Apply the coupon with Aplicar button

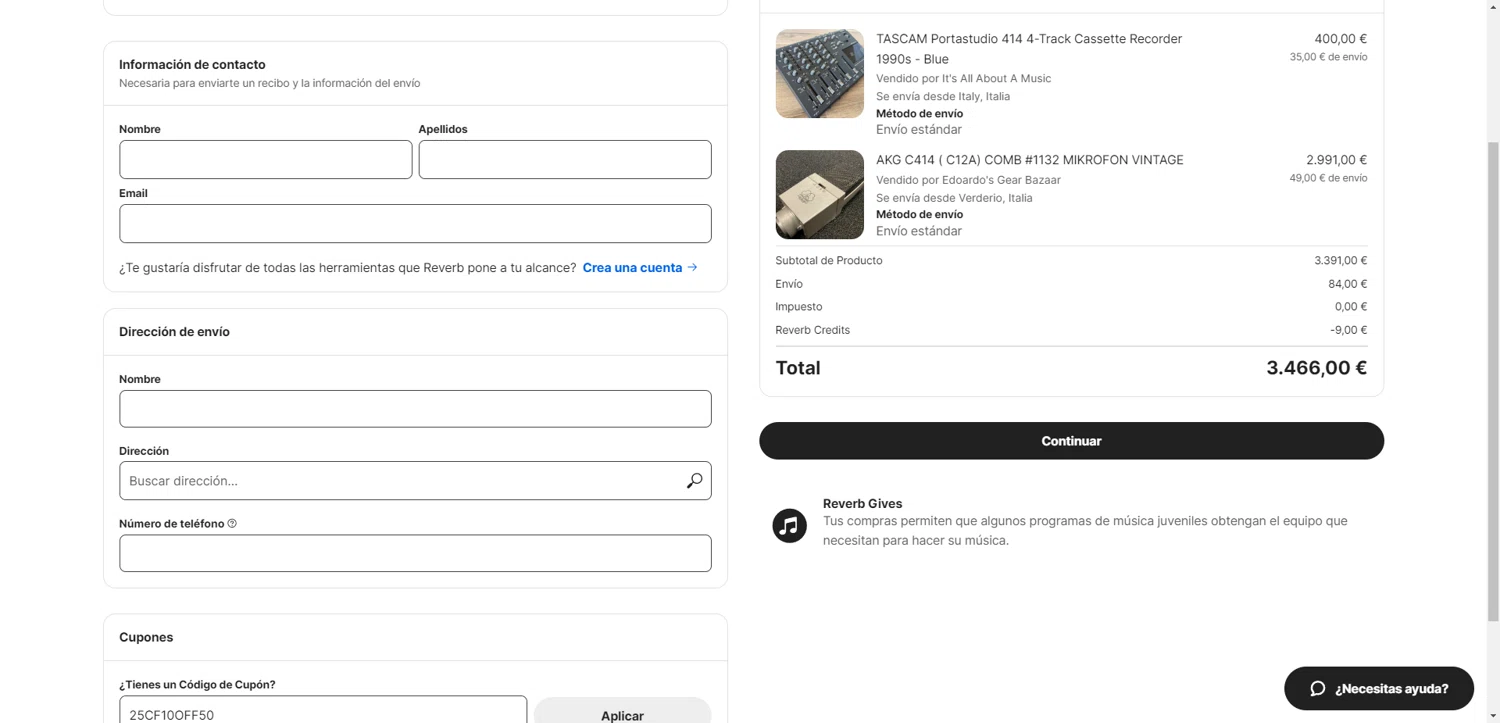click(x=622, y=714)
